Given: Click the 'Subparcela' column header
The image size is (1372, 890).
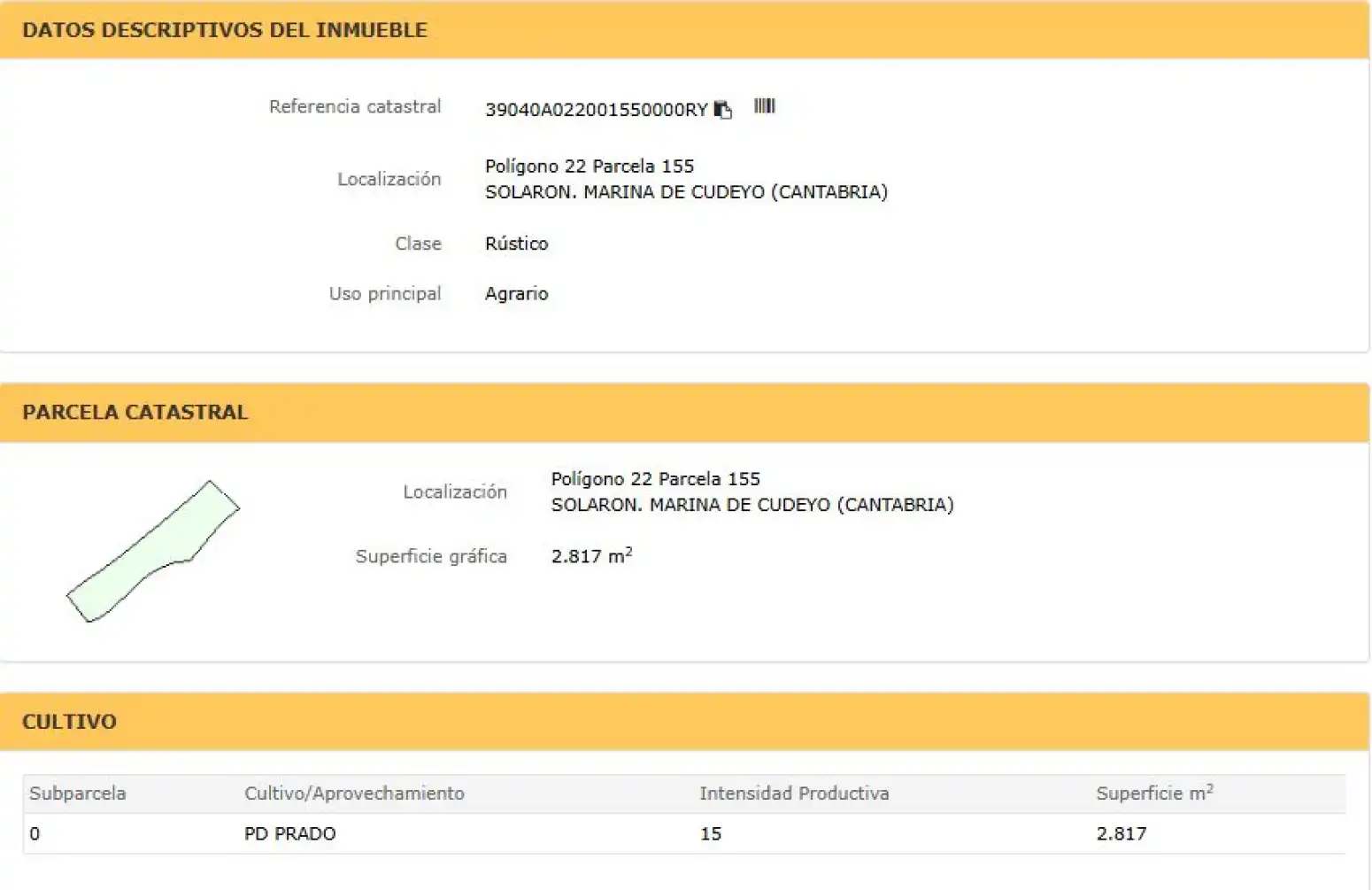Looking at the screenshot, I should tap(78, 793).
